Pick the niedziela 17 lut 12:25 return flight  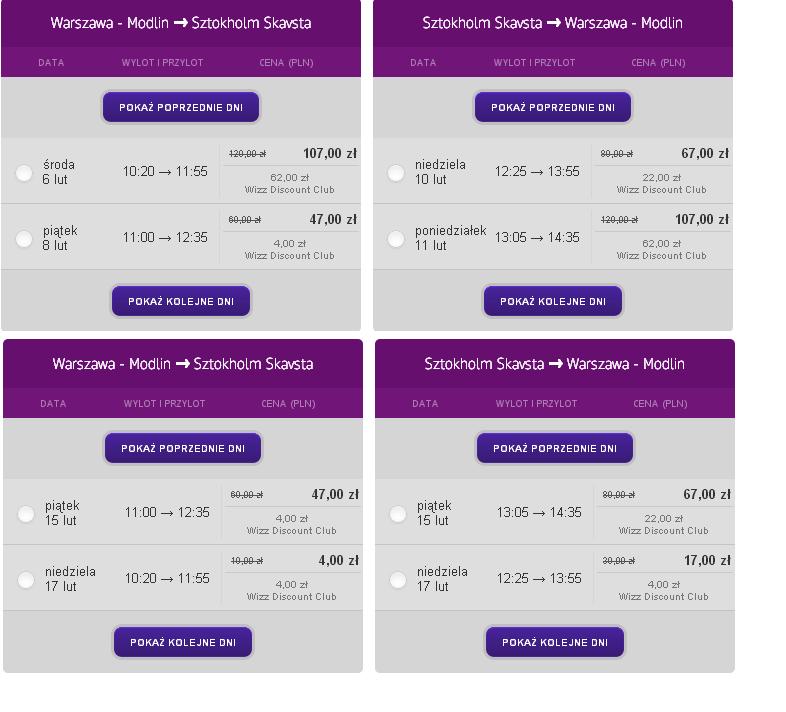tap(398, 580)
